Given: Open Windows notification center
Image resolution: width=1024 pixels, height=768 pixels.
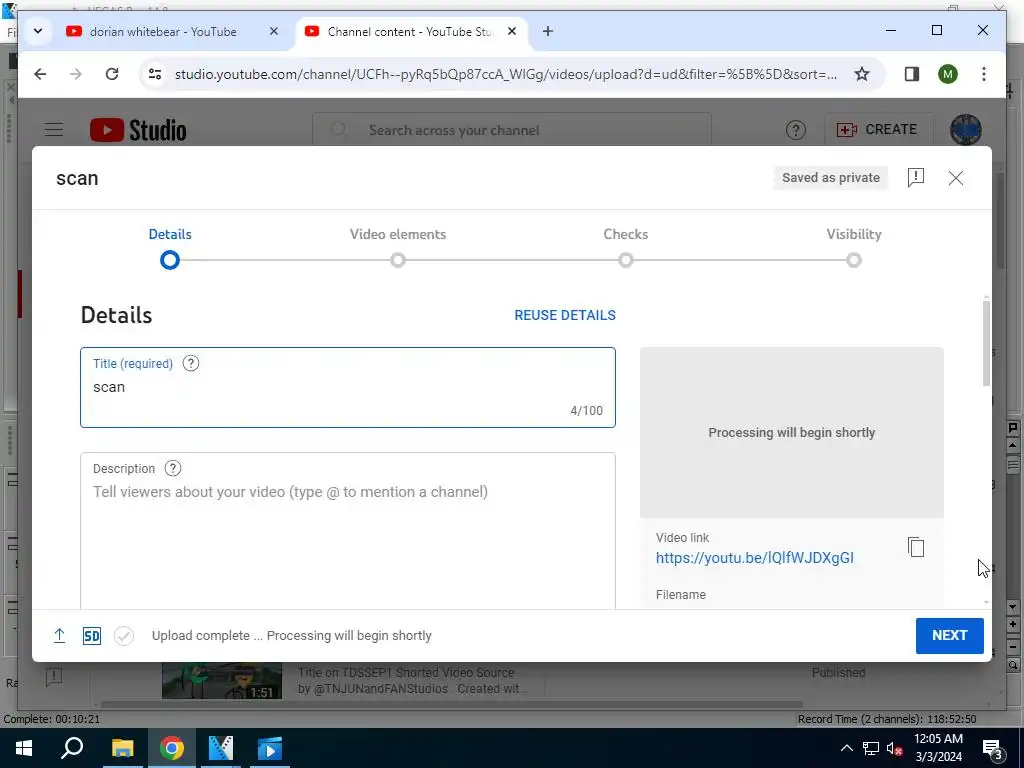Looking at the screenshot, I should click(993, 748).
